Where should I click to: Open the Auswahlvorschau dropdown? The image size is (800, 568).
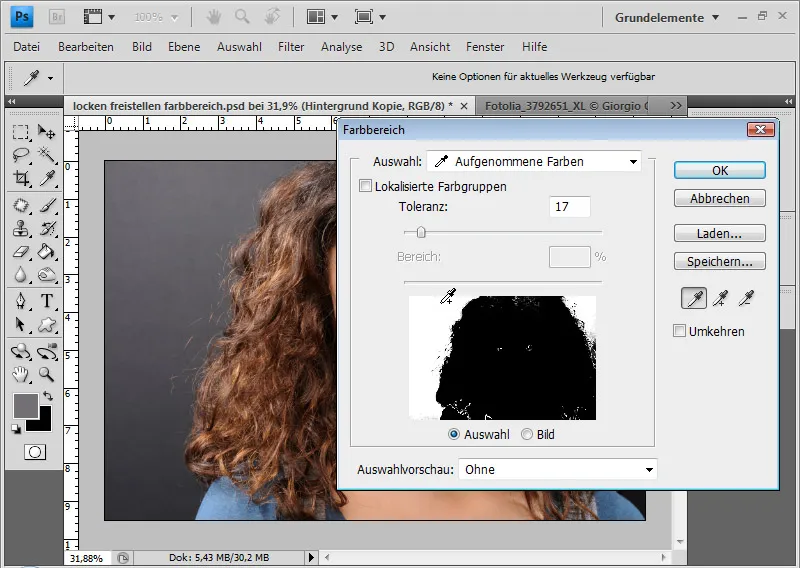point(558,470)
